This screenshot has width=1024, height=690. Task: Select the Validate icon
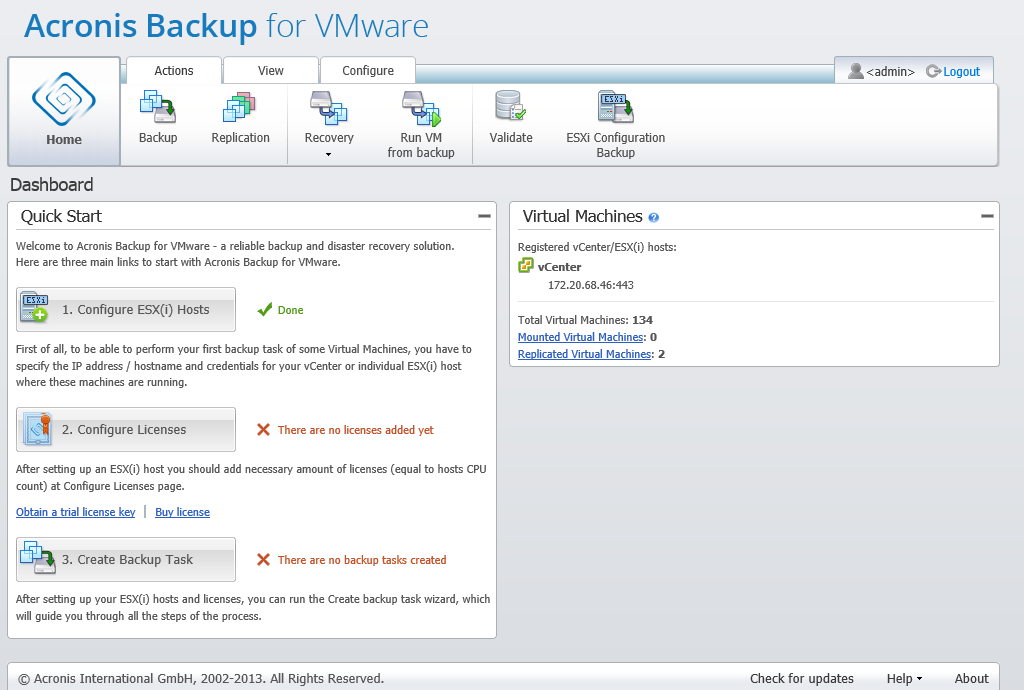point(510,107)
